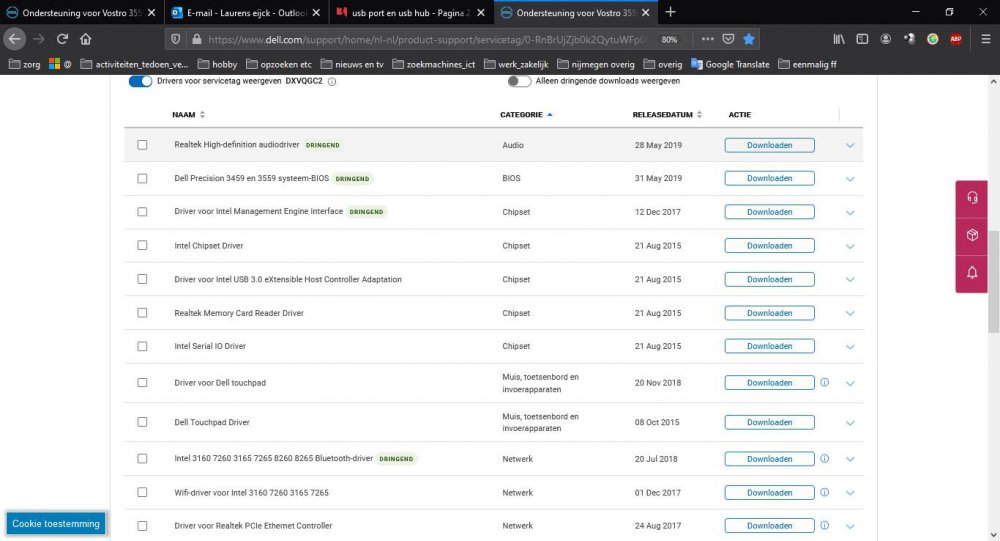Click the info icon next to service tag DXVQGC2
1000x541 pixels.
332,81
